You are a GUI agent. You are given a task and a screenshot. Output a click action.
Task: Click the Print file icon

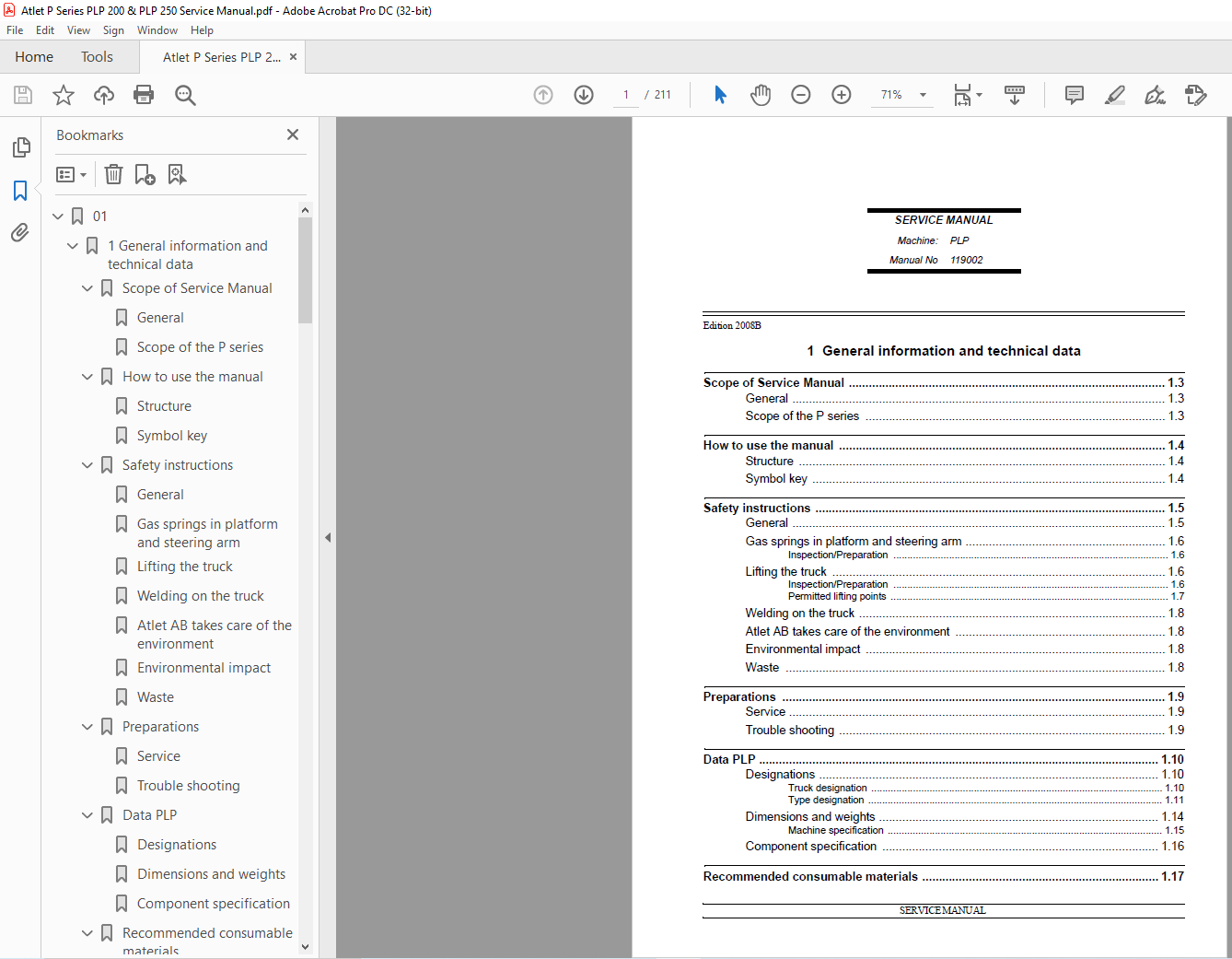[144, 95]
